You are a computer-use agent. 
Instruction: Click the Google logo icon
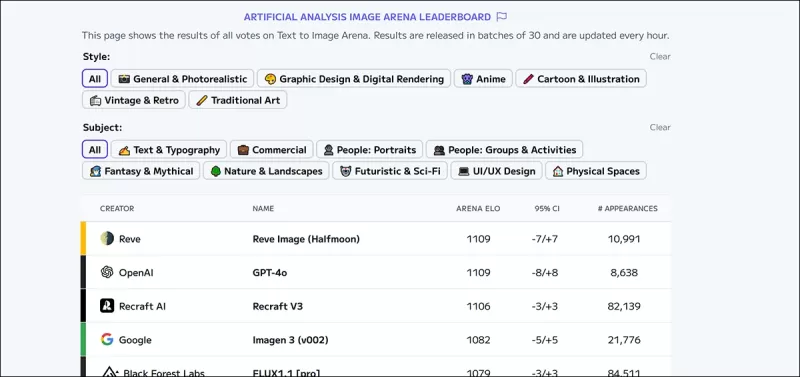[x=107, y=340]
